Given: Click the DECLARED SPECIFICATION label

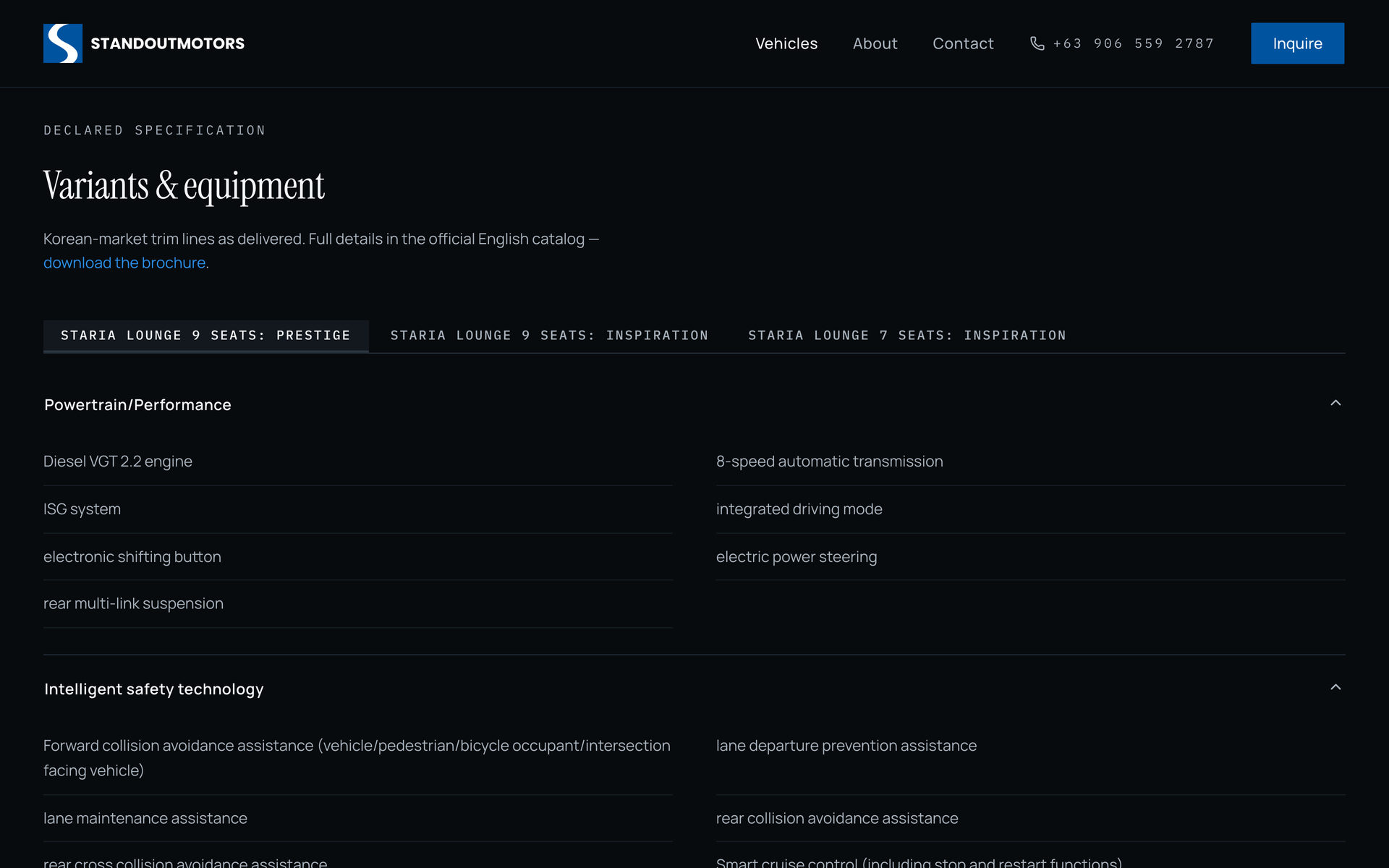Looking at the screenshot, I should [x=155, y=130].
